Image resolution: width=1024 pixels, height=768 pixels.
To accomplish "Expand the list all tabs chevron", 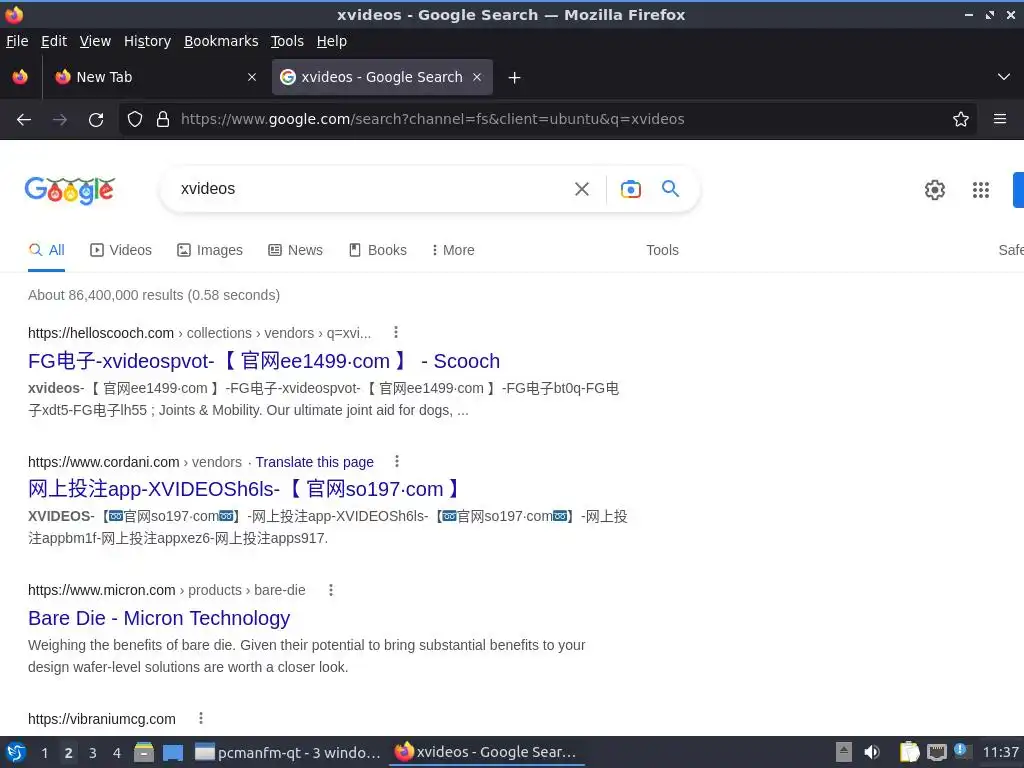I will [1004, 77].
